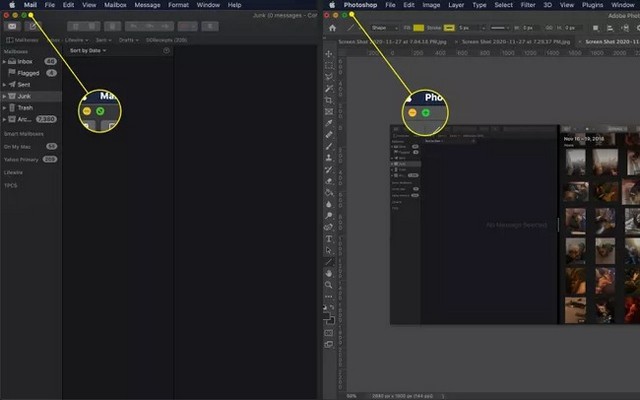Open the Message menu in Mail
The image size is (640, 400).
147,5
